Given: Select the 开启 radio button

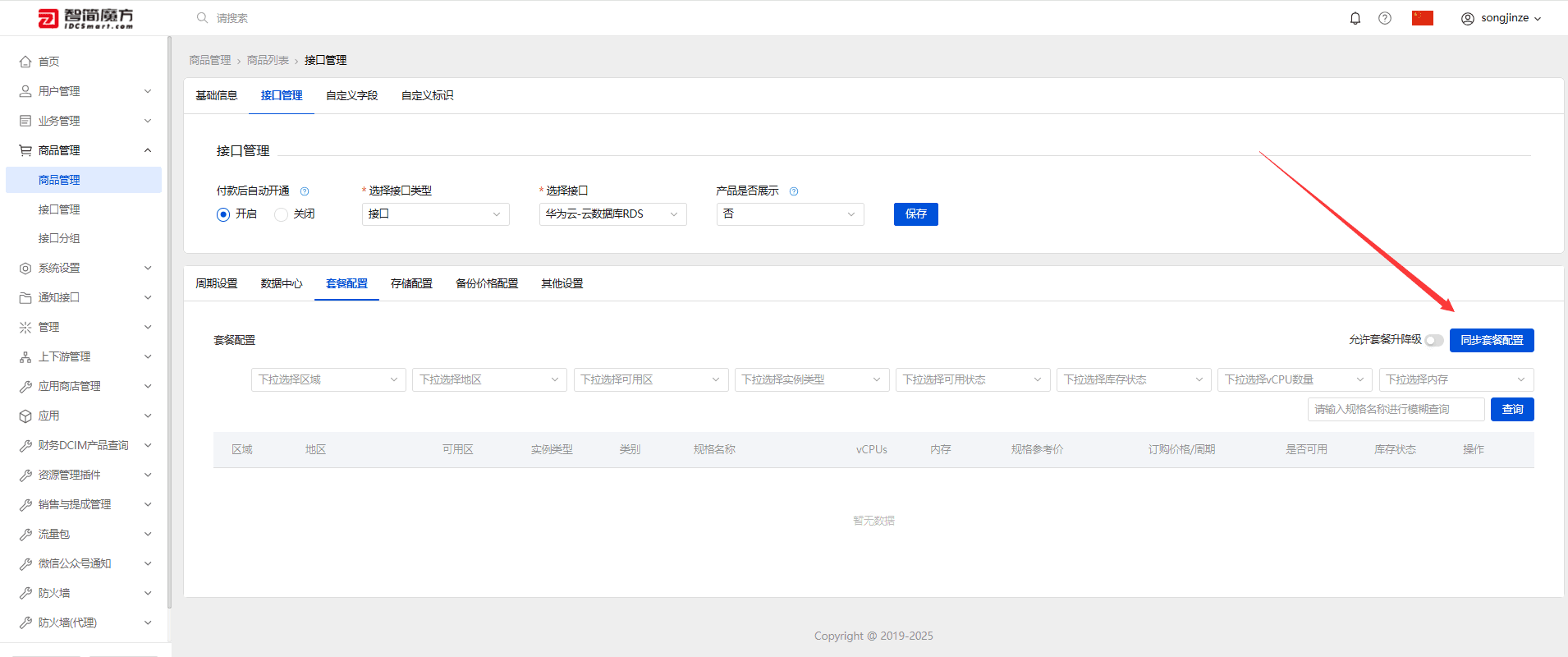Looking at the screenshot, I should pyautogui.click(x=223, y=214).
